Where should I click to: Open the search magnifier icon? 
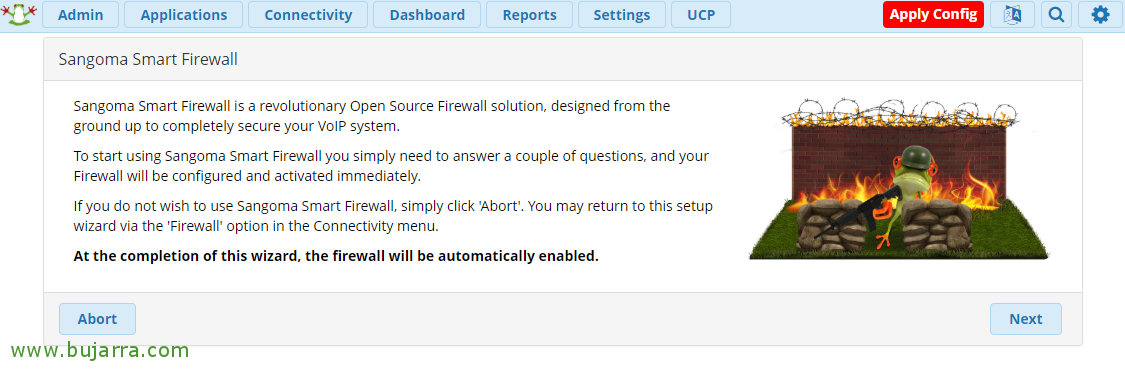click(x=1056, y=14)
